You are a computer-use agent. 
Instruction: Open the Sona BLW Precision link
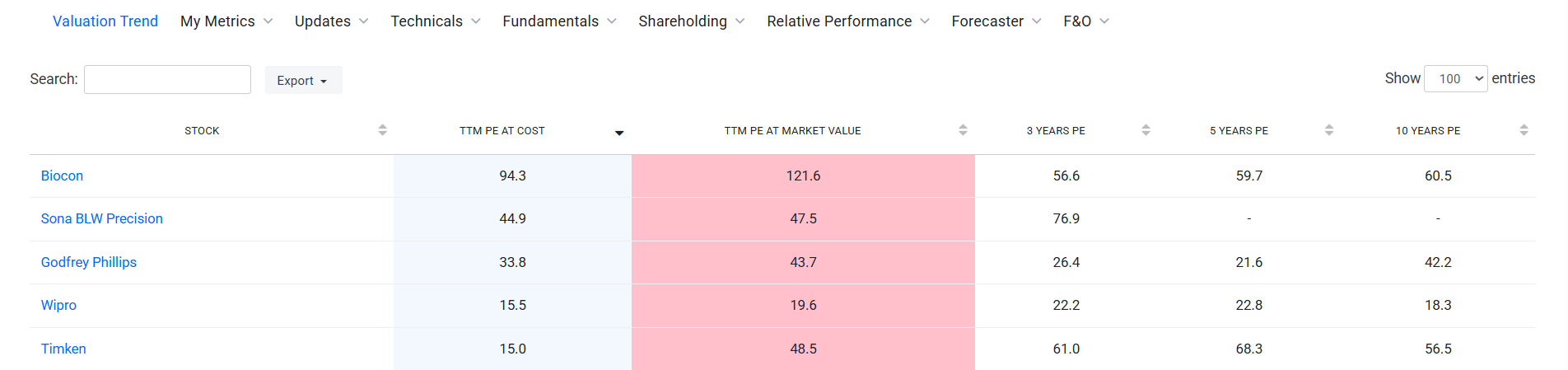(102, 218)
